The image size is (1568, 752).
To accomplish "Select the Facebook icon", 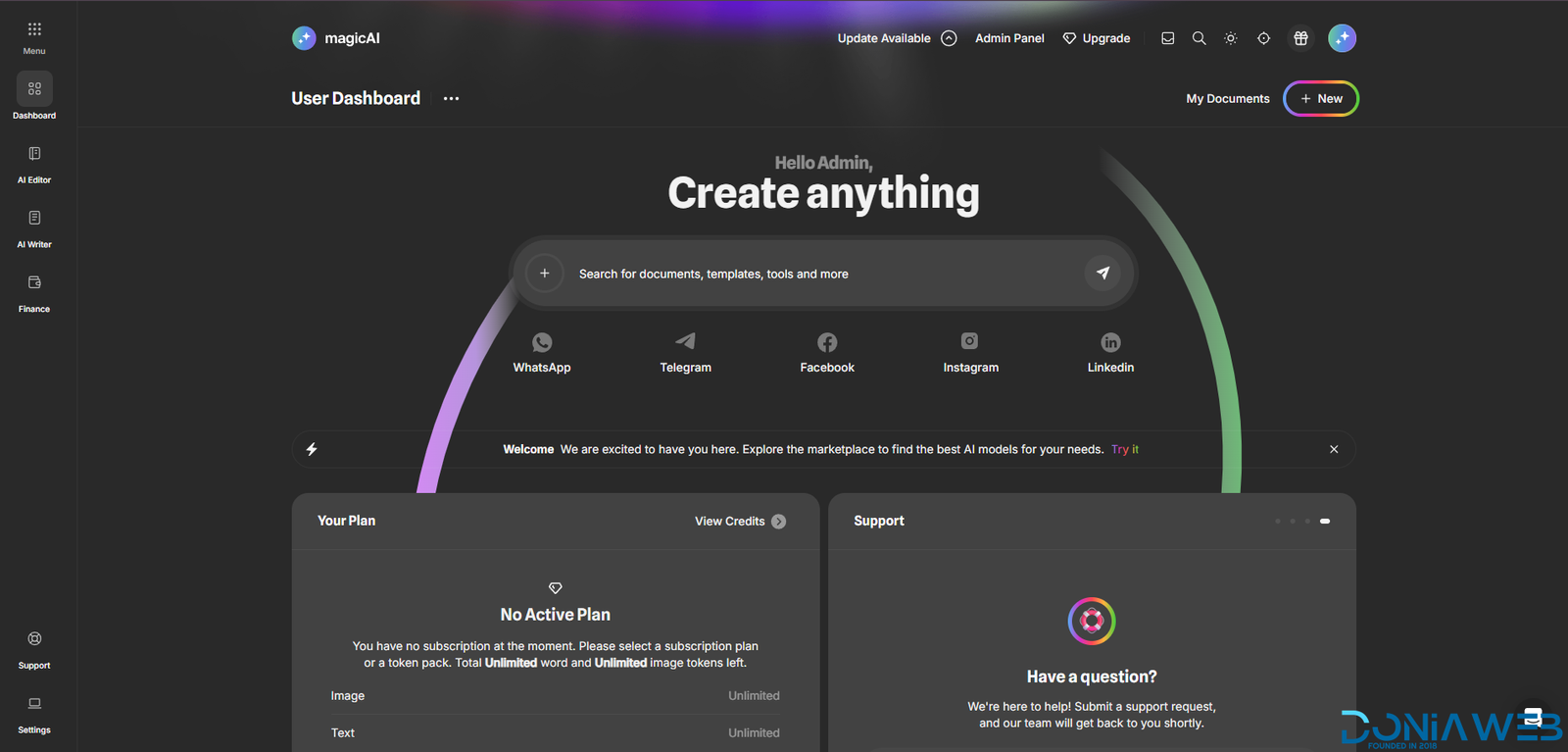I will 827,342.
